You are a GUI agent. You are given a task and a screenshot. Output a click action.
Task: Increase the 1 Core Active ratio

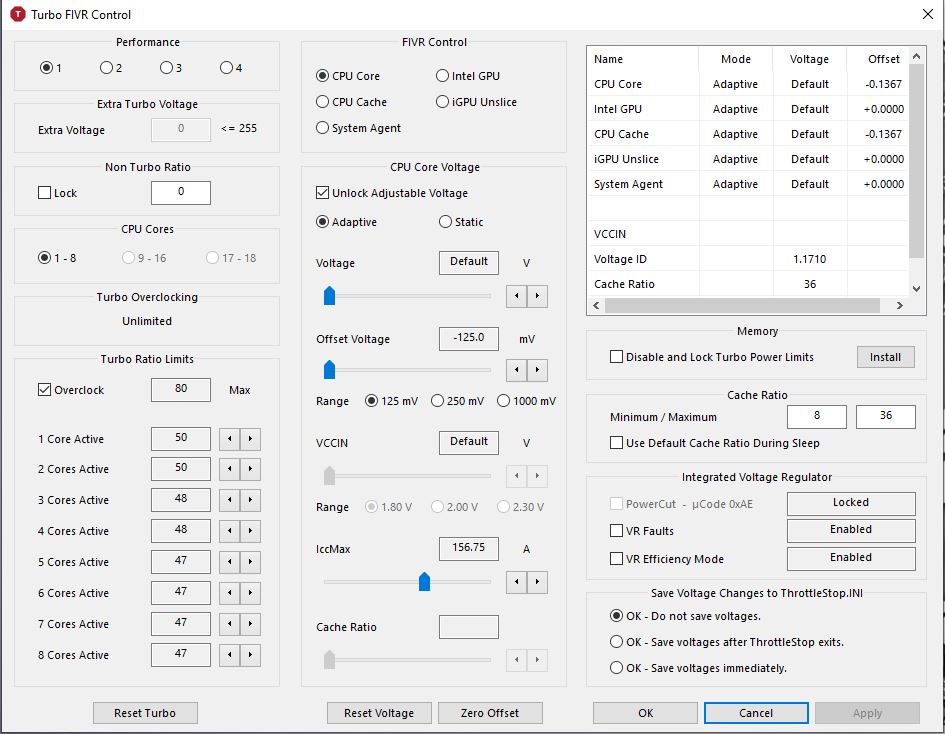click(x=250, y=439)
